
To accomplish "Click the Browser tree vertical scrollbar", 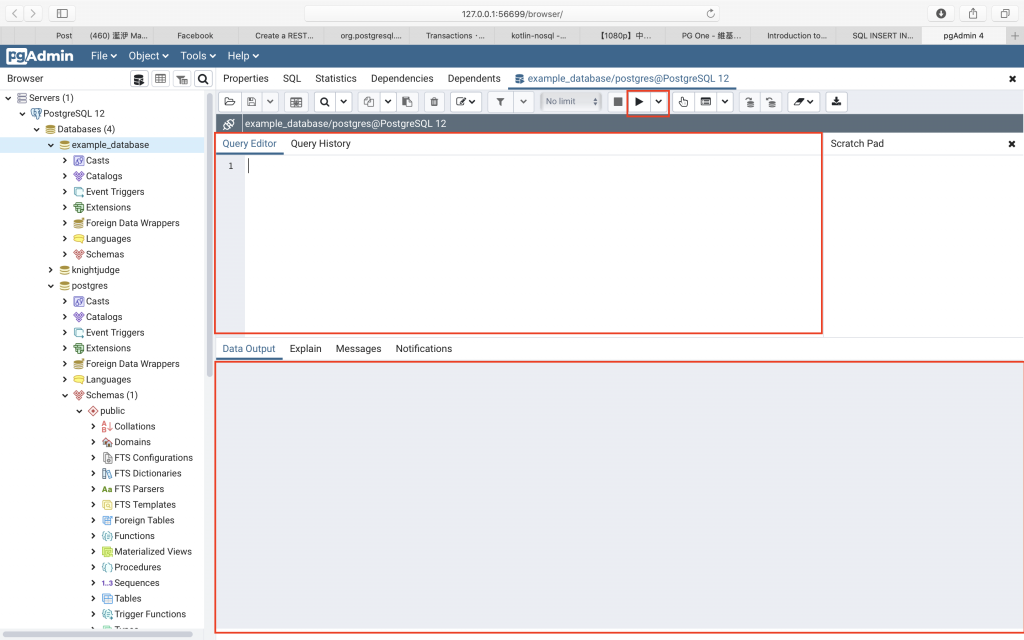I will click(210, 235).
